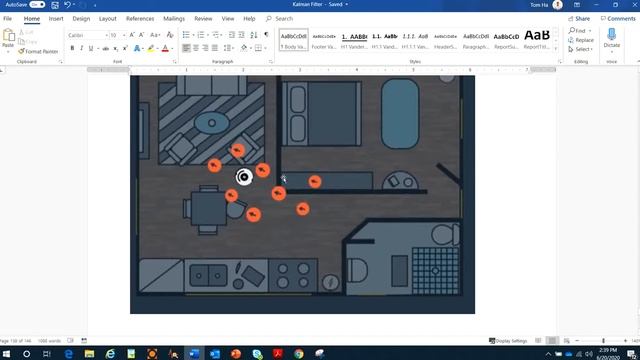This screenshot has width=640, height=360.
Task: Apply the Body Va... style
Action: coord(293,40)
